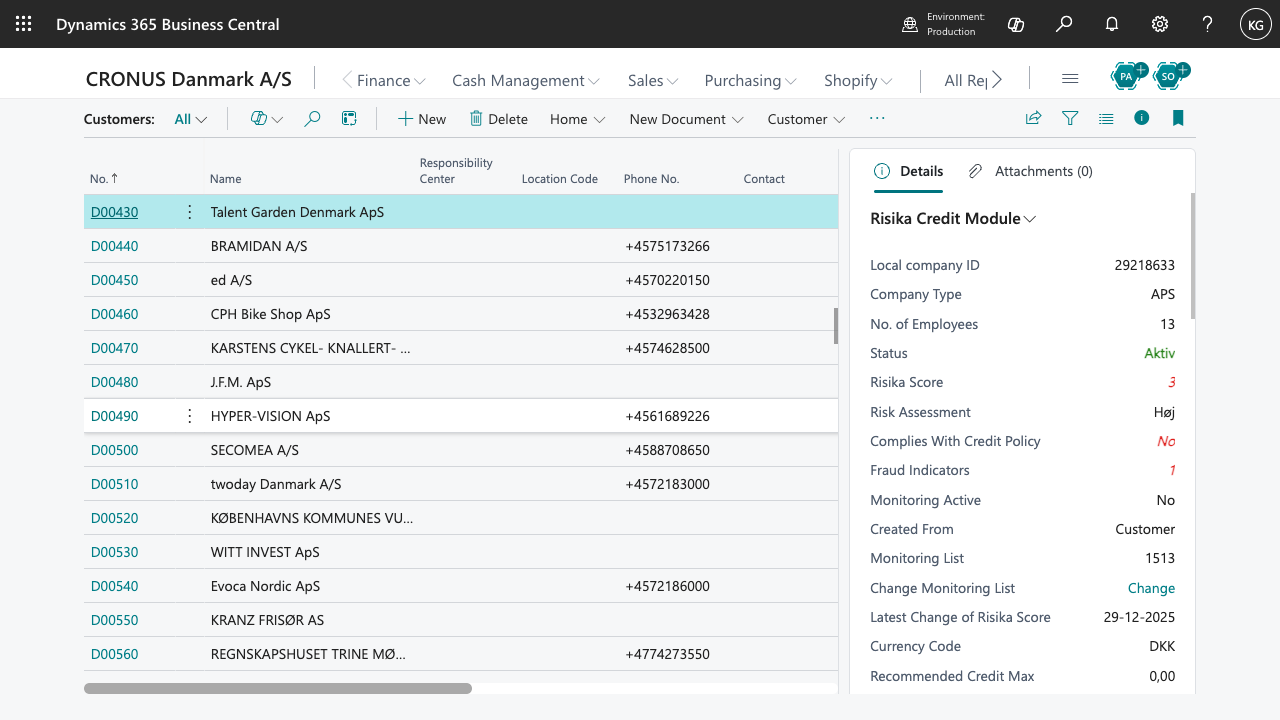This screenshot has height=720, width=1280.
Task: Expand the Purchasing menu
Action: pyautogui.click(x=750, y=80)
